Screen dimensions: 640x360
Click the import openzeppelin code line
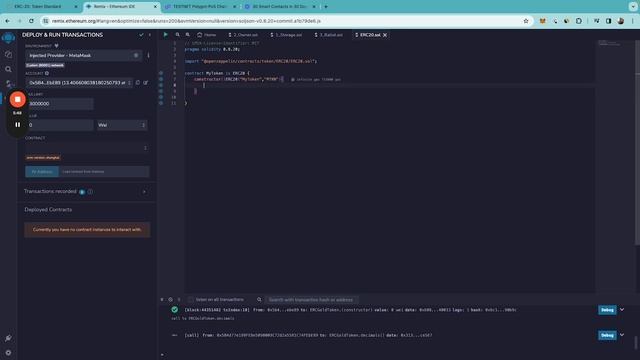(x=251, y=61)
